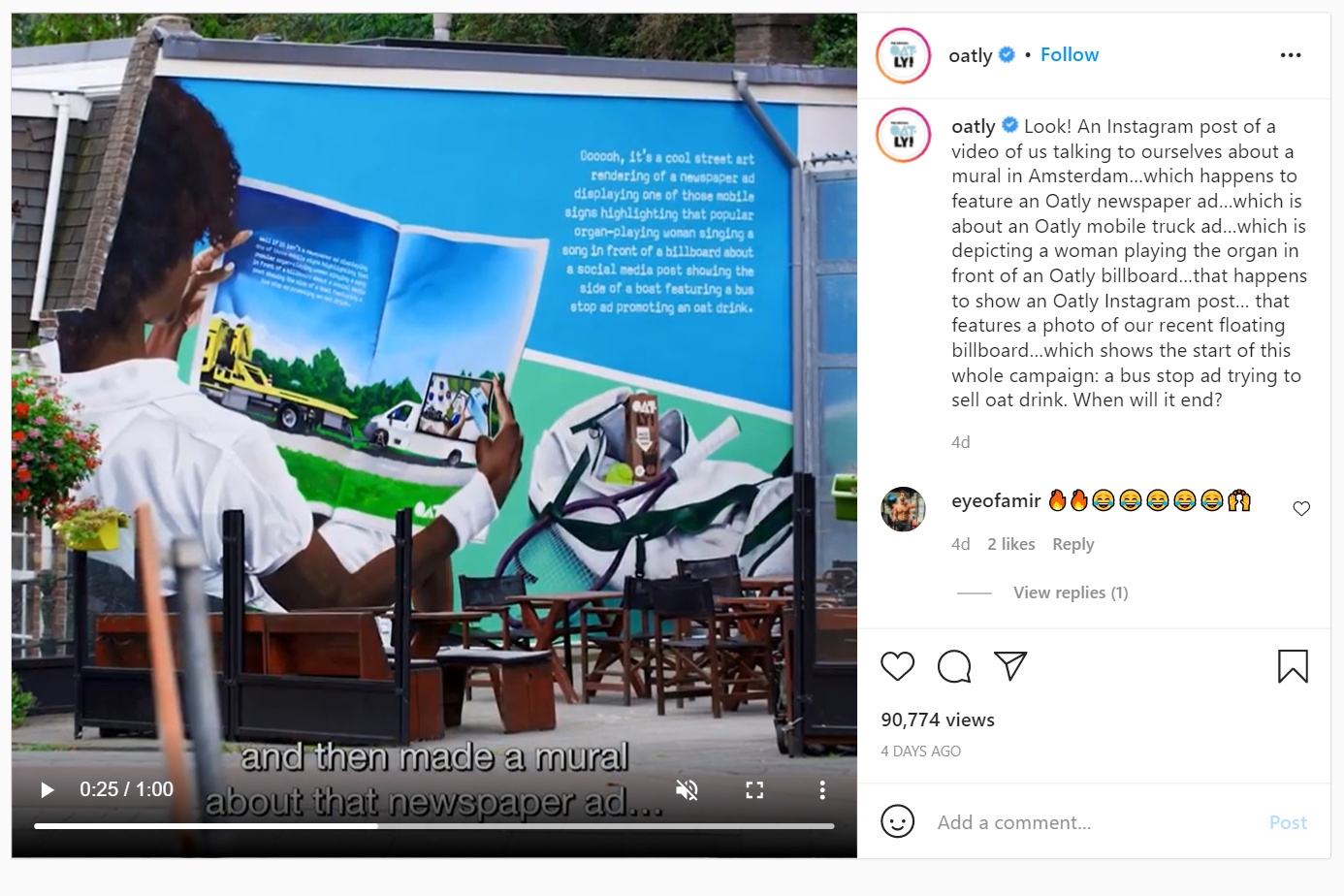Open video player more options menu
This screenshot has height=896, width=1344.
[x=822, y=789]
